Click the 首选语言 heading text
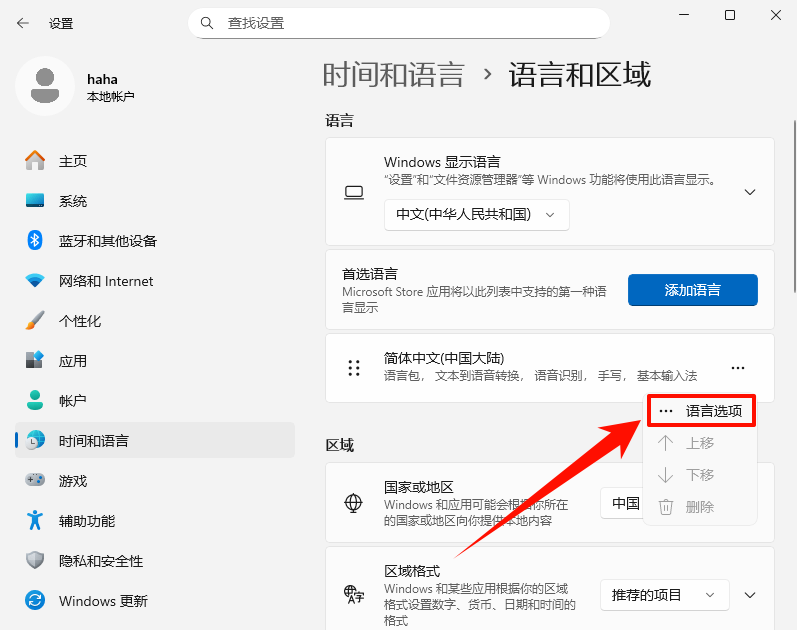 pos(370,274)
